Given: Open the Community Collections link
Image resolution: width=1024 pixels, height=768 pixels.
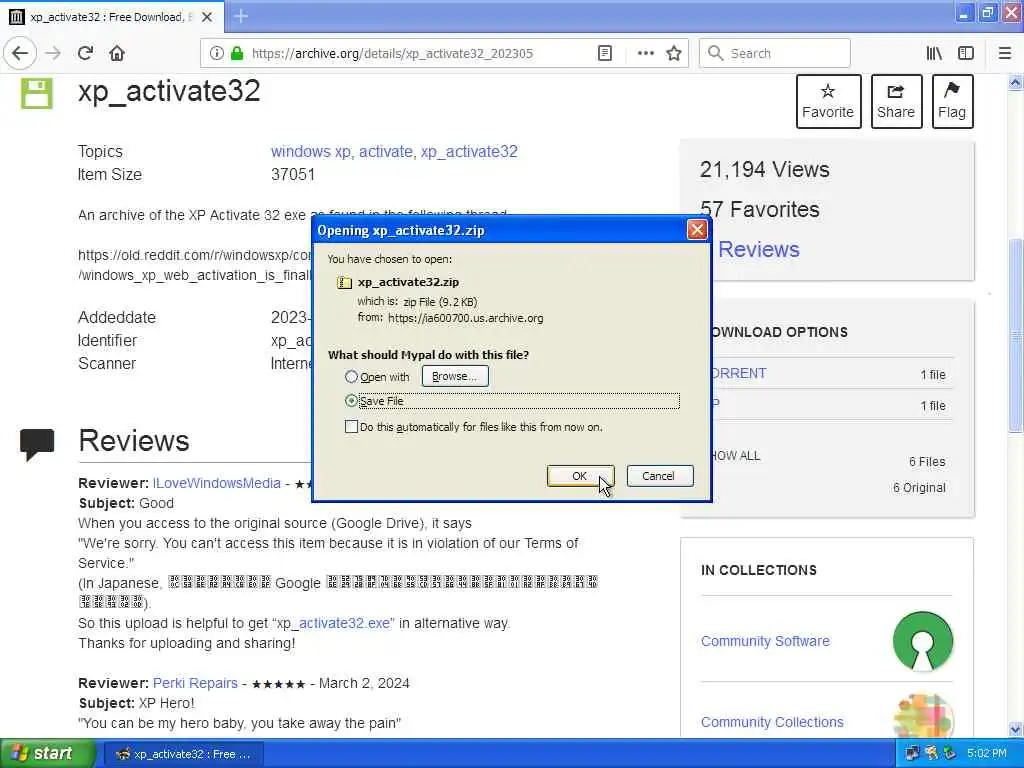Looking at the screenshot, I should click(x=772, y=722).
